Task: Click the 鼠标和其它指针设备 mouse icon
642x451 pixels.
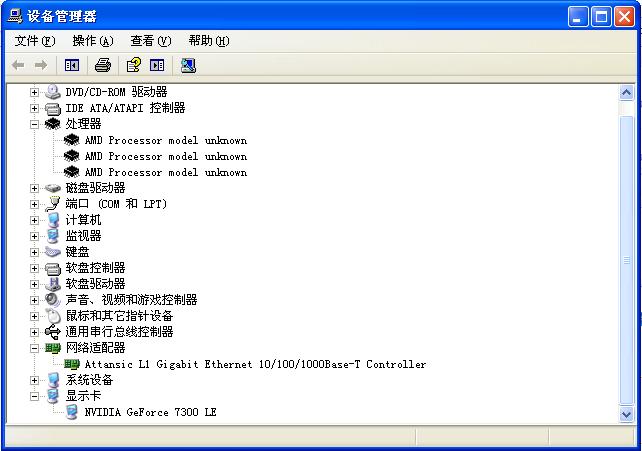Action: tap(52, 316)
